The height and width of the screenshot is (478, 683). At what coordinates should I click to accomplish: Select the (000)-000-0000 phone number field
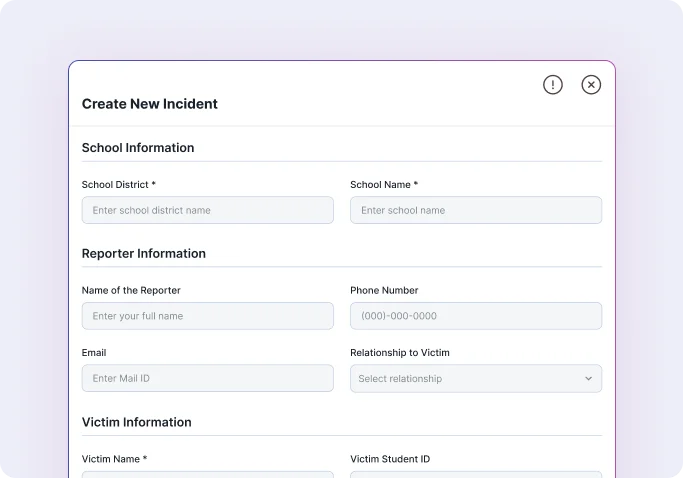coord(476,316)
